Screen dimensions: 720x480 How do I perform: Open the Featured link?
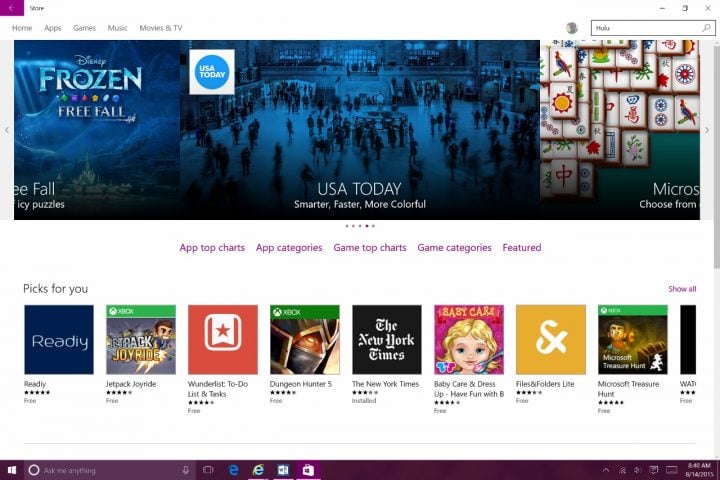[522, 248]
